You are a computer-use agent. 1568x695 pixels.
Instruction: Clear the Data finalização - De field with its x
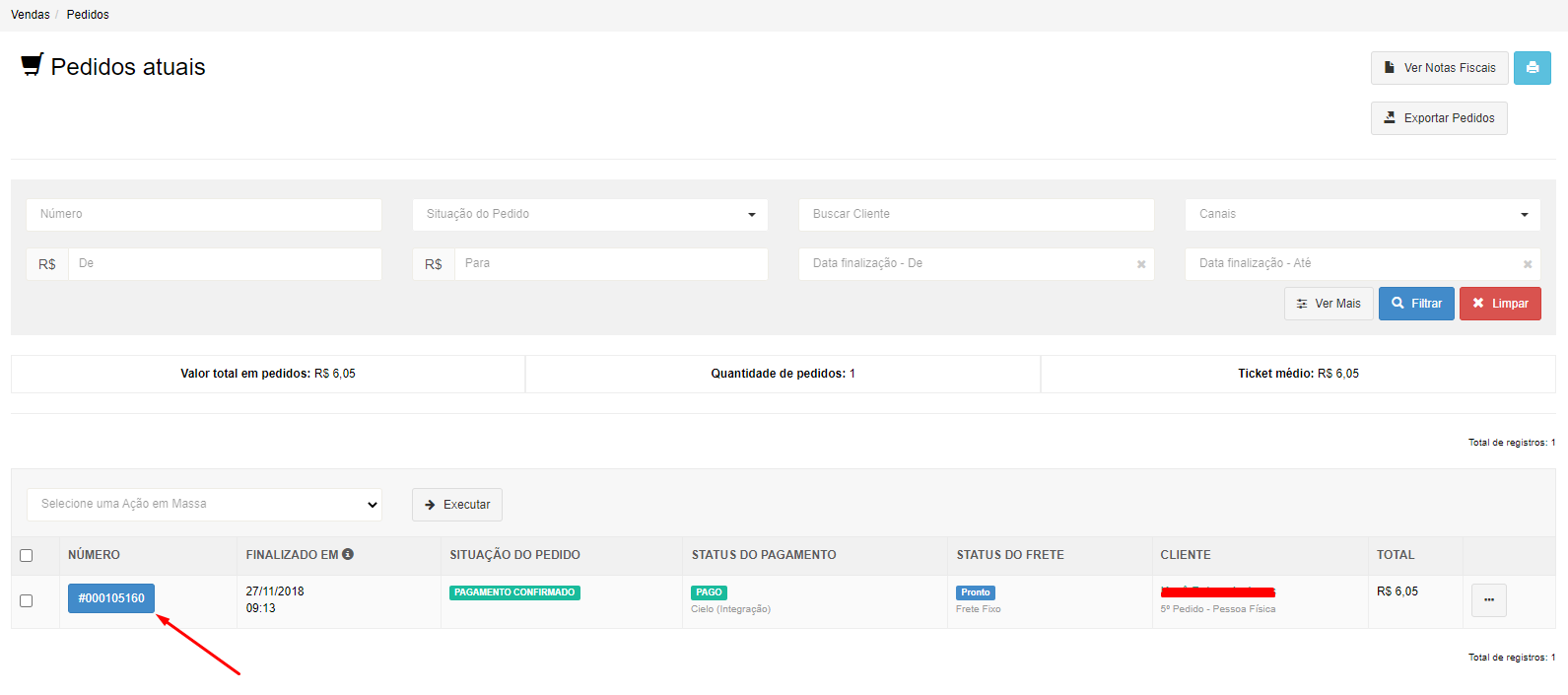(1141, 264)
